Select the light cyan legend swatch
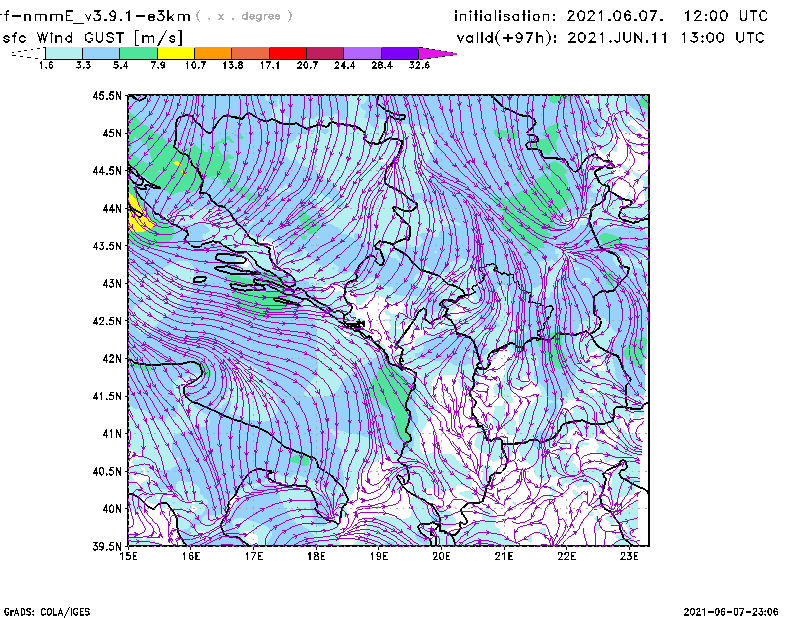The width and height of the screenshot is (800, 618). (x=63, y=53)
